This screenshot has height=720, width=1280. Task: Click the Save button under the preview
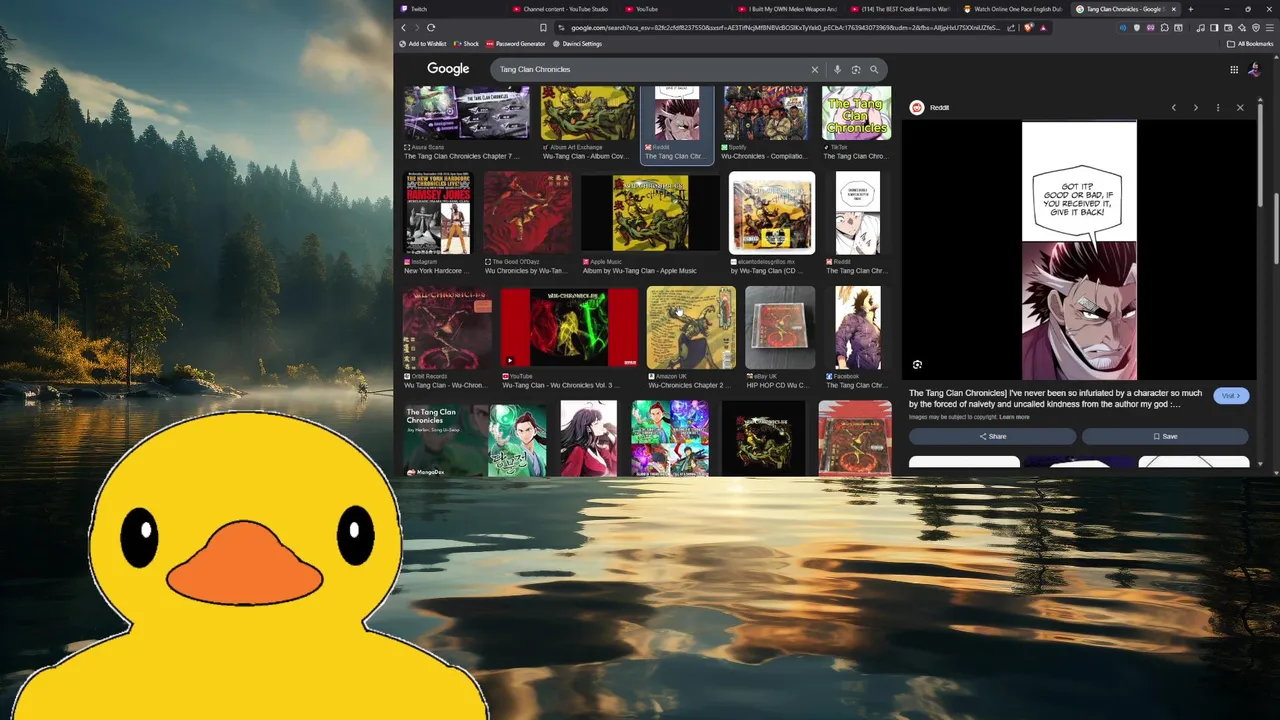[x=1165, y=436]
